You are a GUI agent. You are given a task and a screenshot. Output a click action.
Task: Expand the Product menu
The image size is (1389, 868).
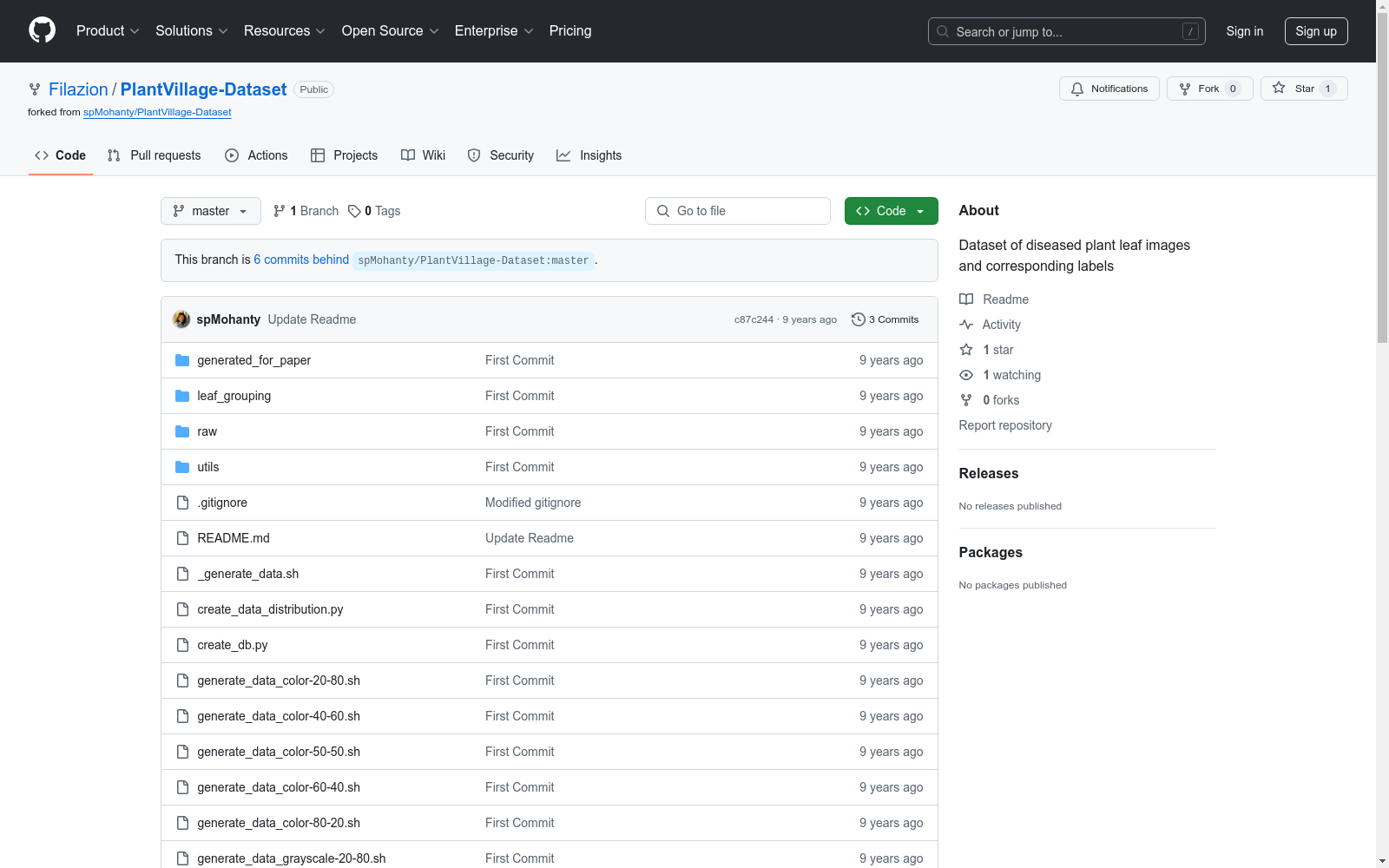pyautogui.click(x=108, y=30)
